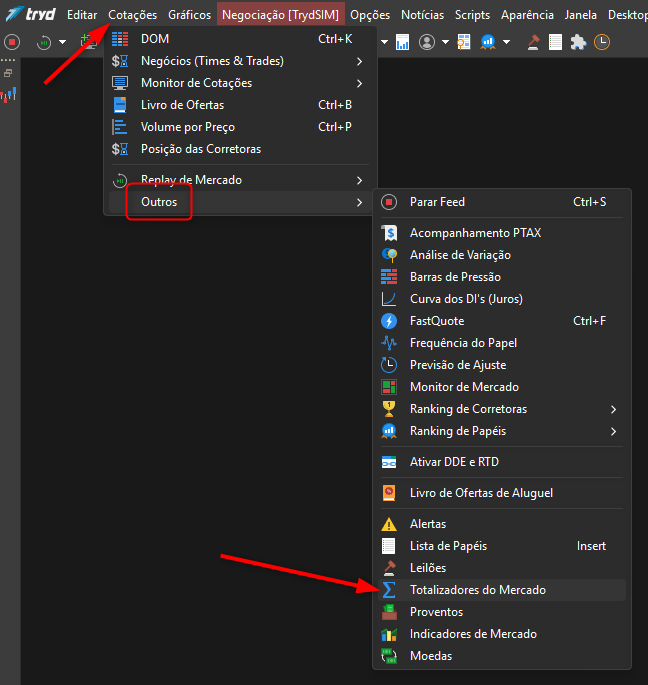Image resolution: width=648 pixels, height=685 pixels.
Task: Select Posição das Corretoras entry
Action: tap(240, 149)
